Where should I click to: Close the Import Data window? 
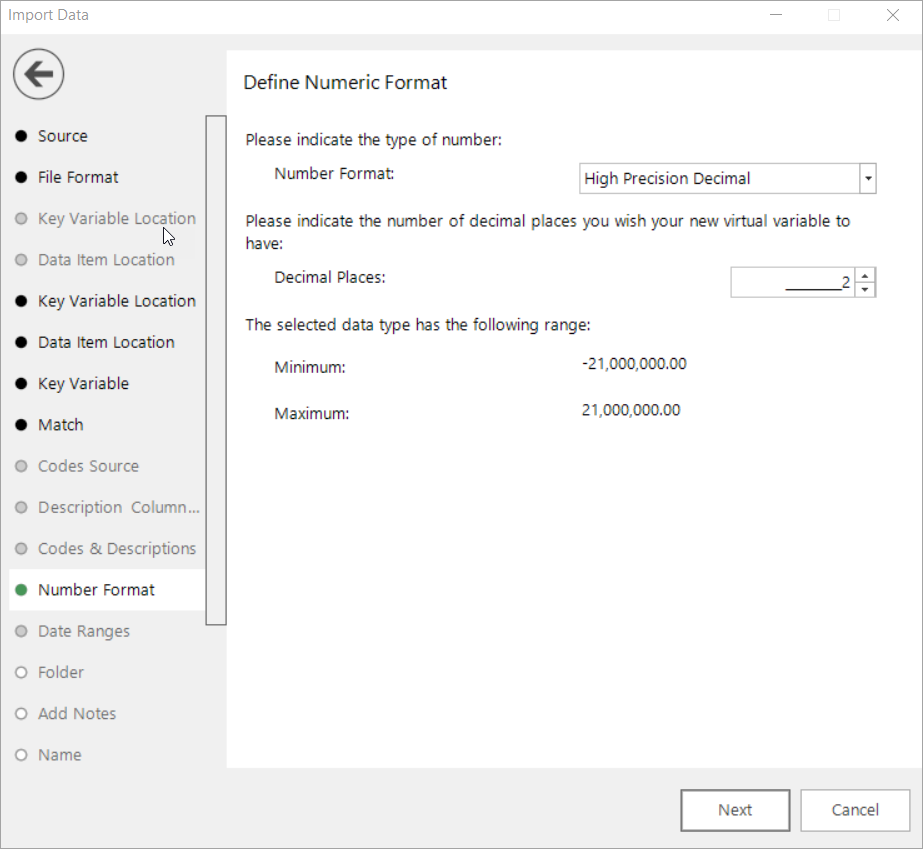[x=892, y=15]
